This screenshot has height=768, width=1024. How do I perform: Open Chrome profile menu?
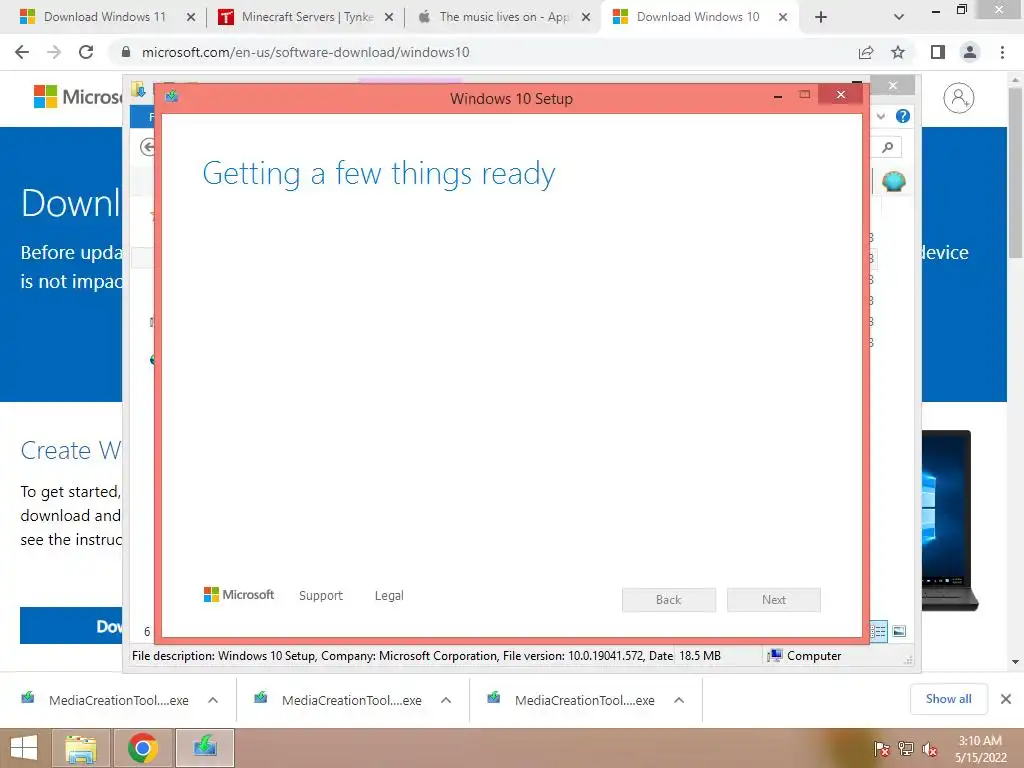coord(970,52)
